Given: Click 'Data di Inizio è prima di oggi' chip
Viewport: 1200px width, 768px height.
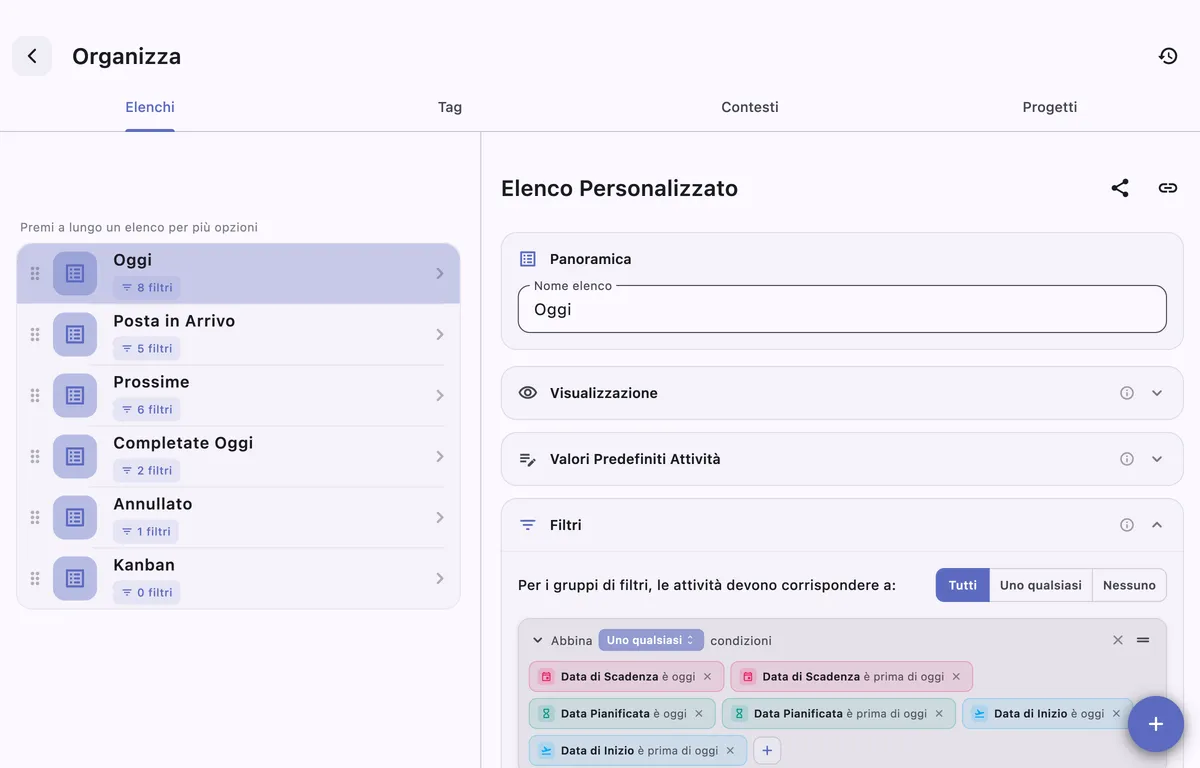Looking at the screenshot, I should tap(638, 751).
